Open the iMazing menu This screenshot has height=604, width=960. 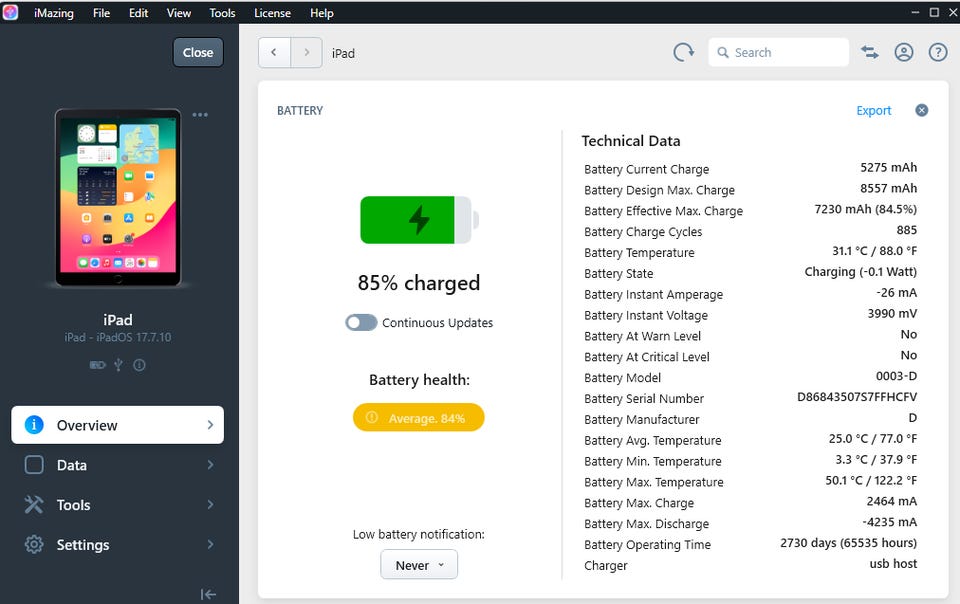click(x=54, y=13)
